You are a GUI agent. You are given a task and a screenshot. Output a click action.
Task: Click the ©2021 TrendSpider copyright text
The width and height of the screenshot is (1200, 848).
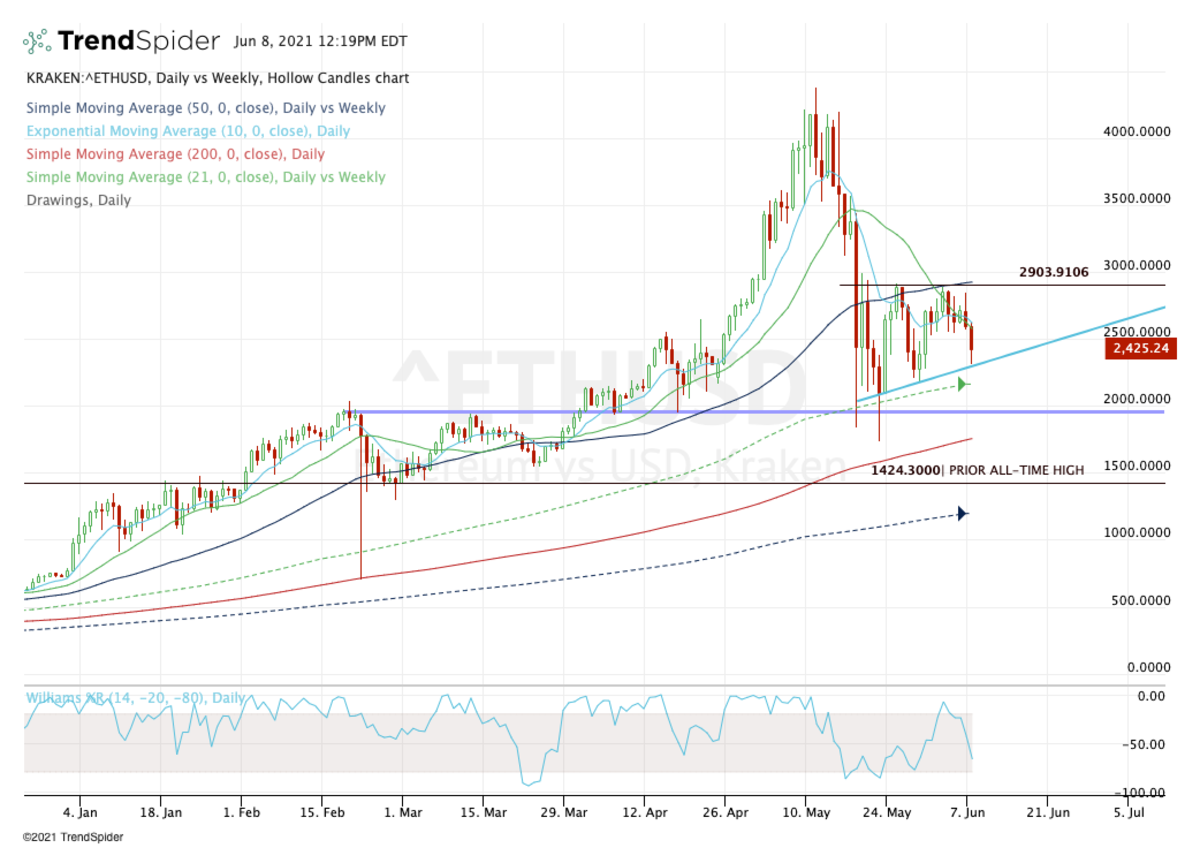(67, 836)
